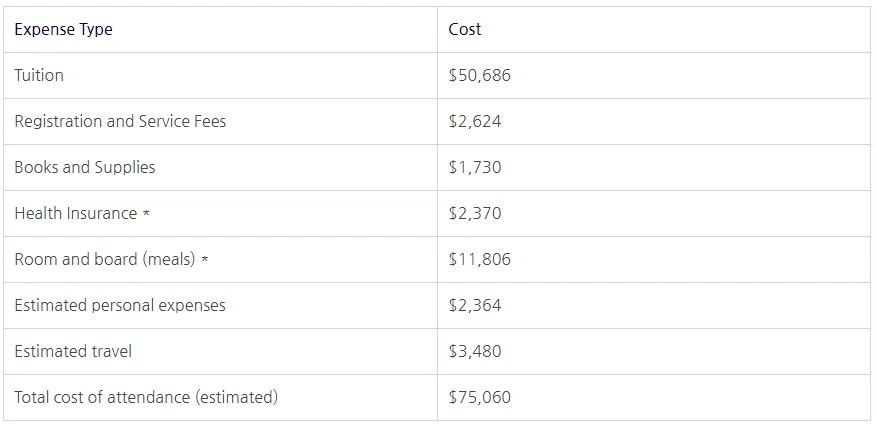Screen dimensions: 876x425
Task: Click the $11,806 cost value
Action: (x=480, y=260)
